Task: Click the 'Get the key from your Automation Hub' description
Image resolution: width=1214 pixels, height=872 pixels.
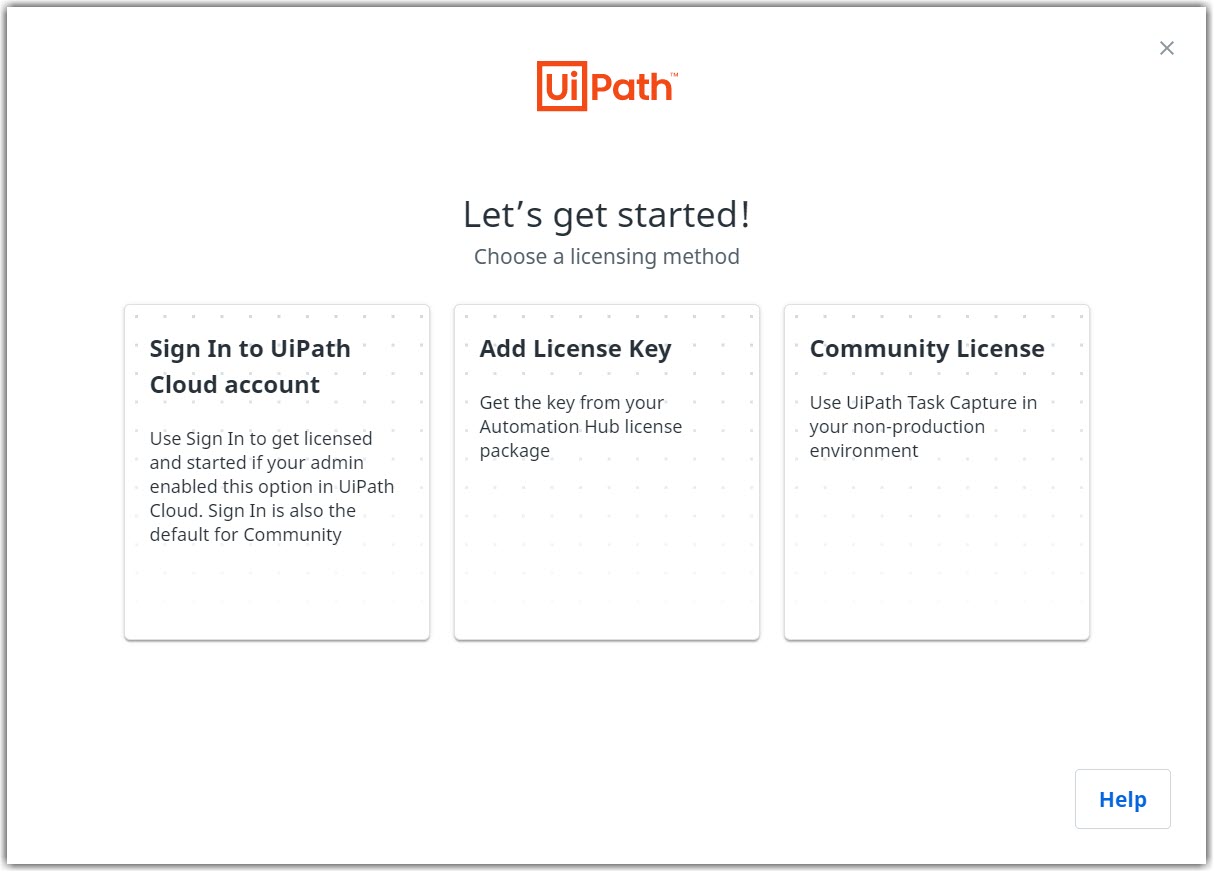Action: coord(581,426)
